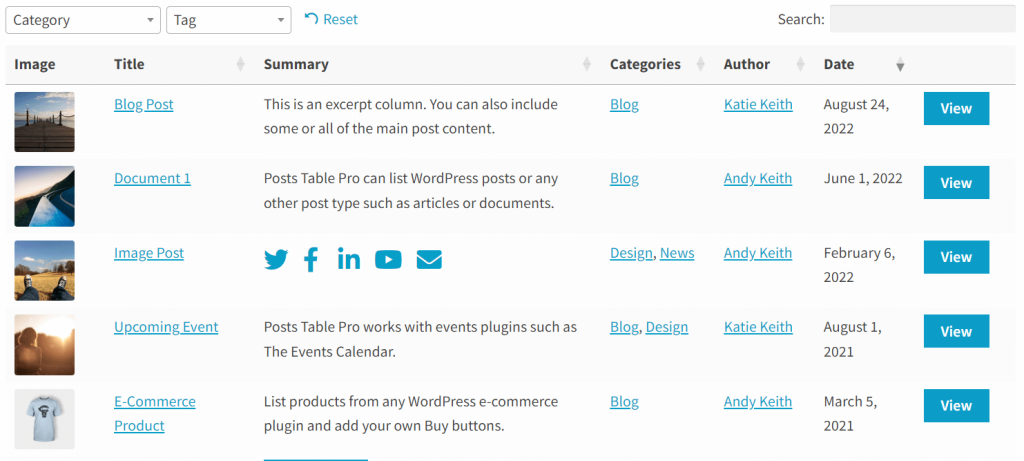The image size is (1024, 461).
Task: Open the Blog Post title link
Action: coord(144,104)
